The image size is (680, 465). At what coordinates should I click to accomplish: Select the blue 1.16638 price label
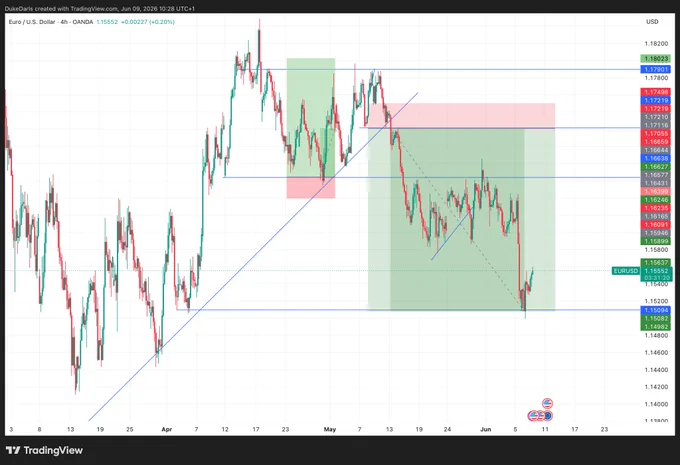(656, 158)
